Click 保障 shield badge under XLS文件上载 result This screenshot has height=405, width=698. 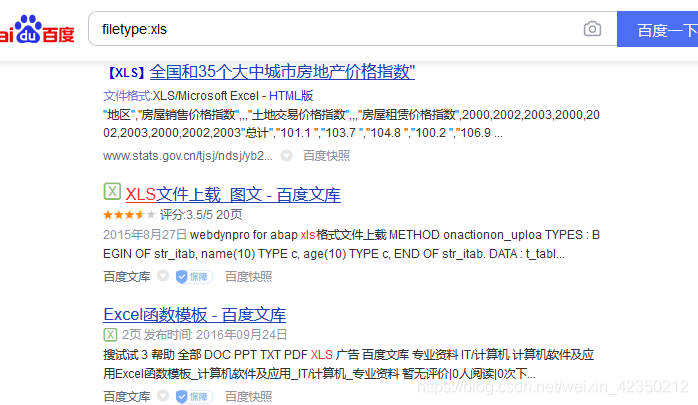point(194,277)
